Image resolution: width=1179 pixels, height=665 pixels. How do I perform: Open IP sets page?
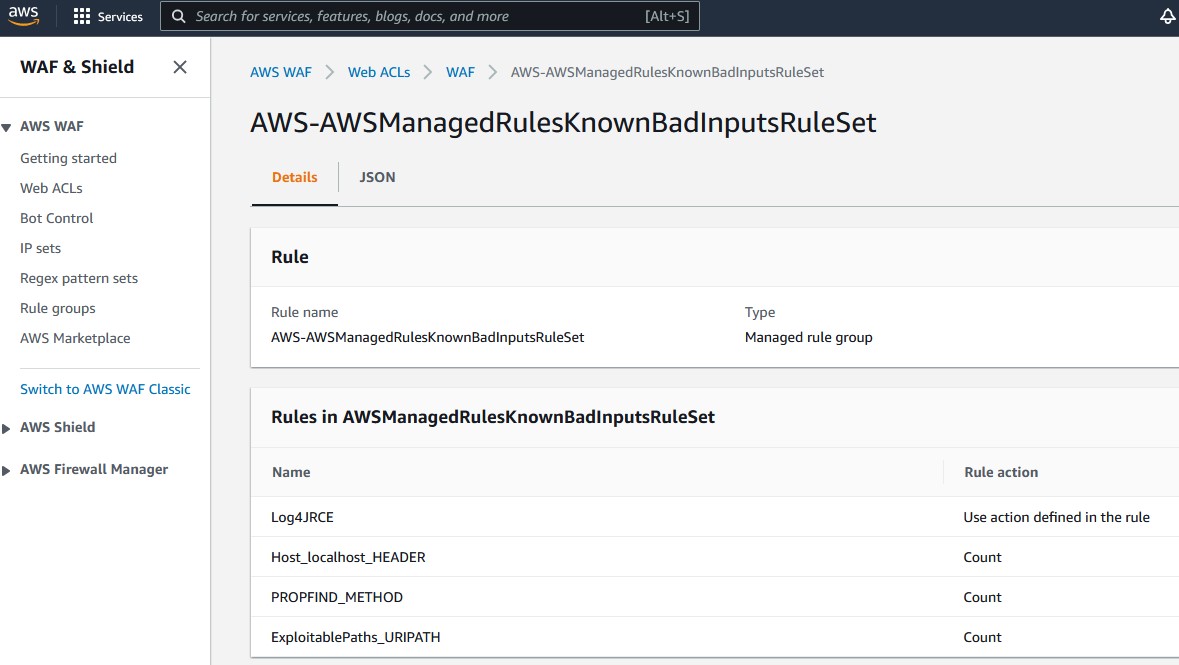(x=41, y=248)
